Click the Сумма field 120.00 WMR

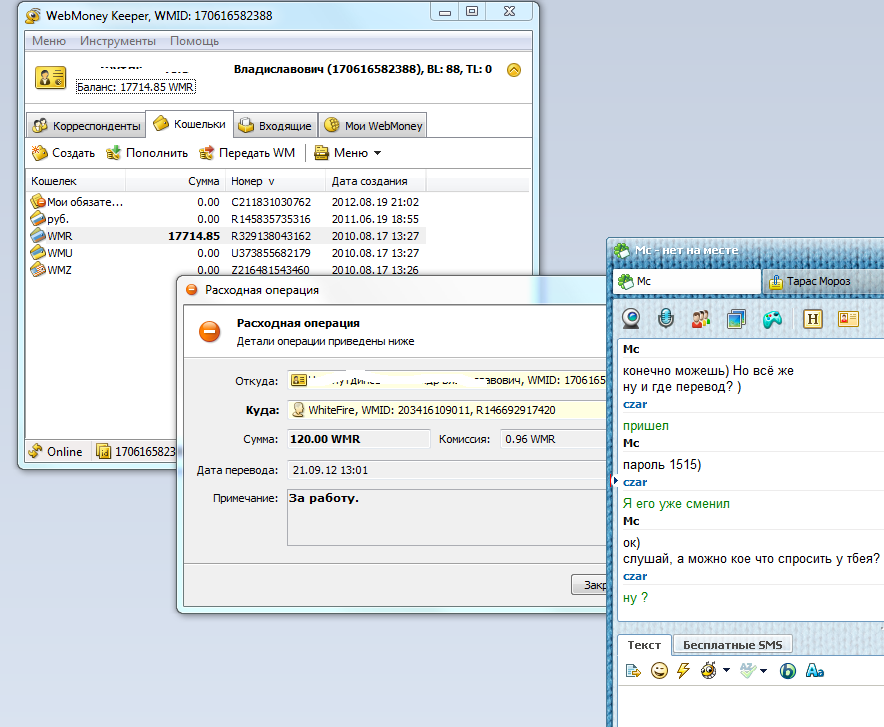[359, 439]
